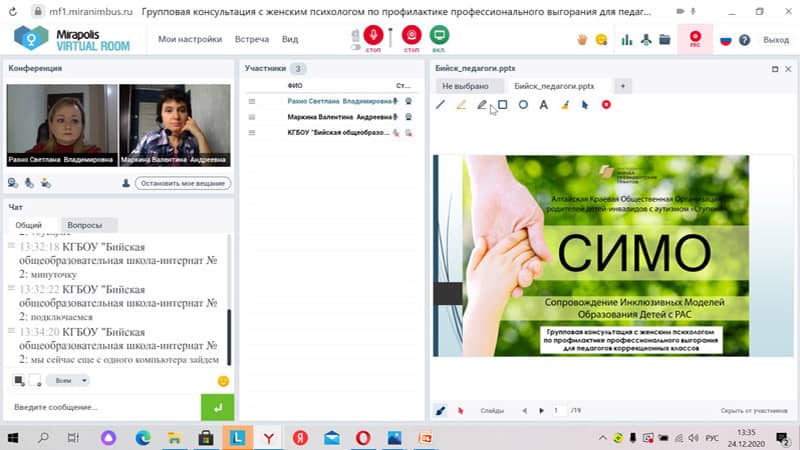Open row menu for Маркина Валентина Андреевна
The width and height of the screenshot is (800, 450).
(252, 117)
